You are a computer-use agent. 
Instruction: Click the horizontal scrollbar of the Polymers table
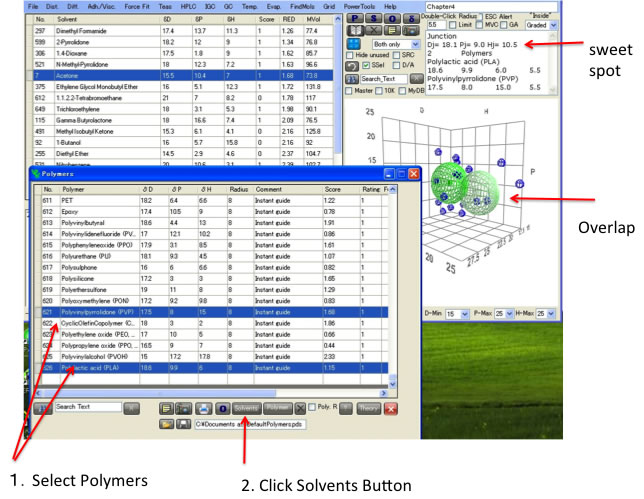(x=212, y=393)
